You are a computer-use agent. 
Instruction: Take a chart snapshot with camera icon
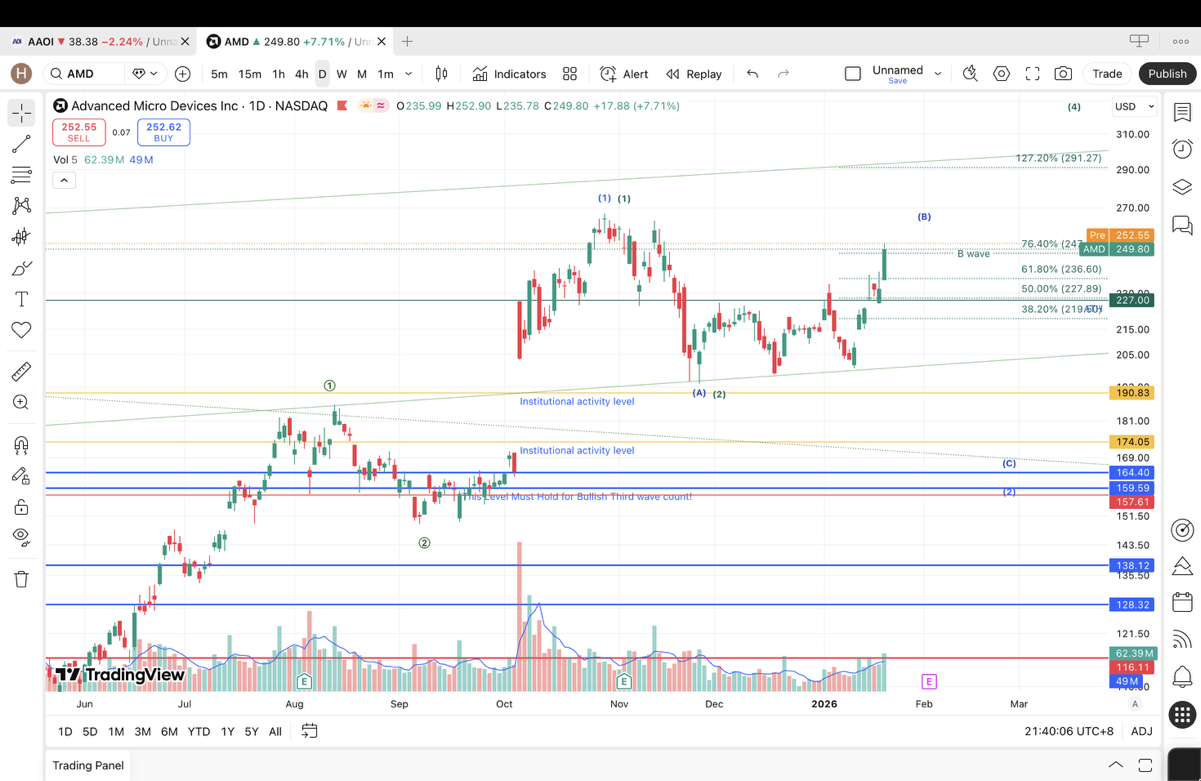coord(1063,74)
